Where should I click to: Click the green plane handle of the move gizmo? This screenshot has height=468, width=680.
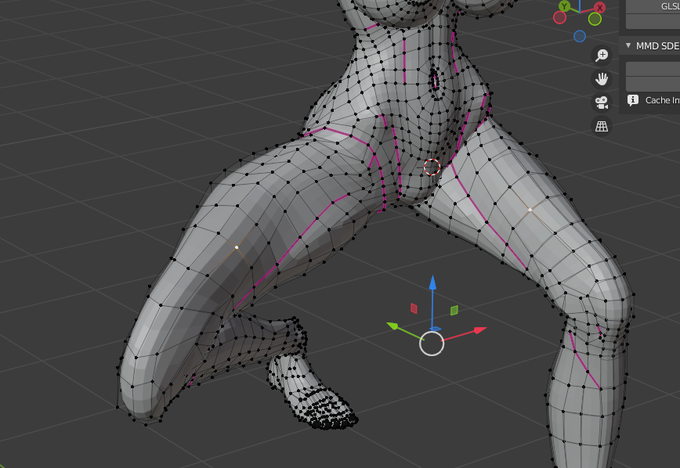point(454,310)
